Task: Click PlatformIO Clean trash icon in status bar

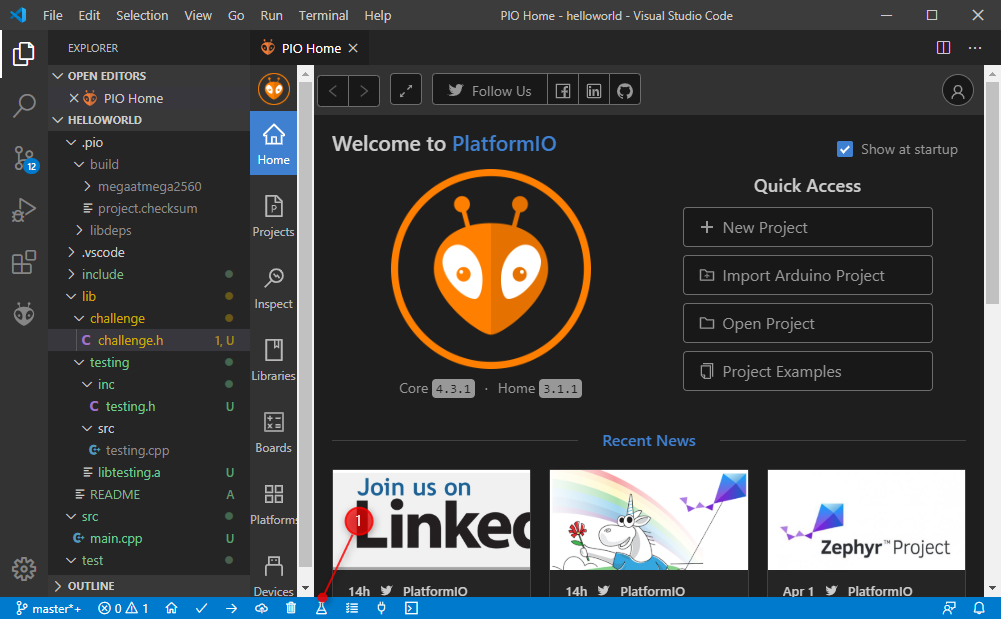Action: tap(291, 608)
